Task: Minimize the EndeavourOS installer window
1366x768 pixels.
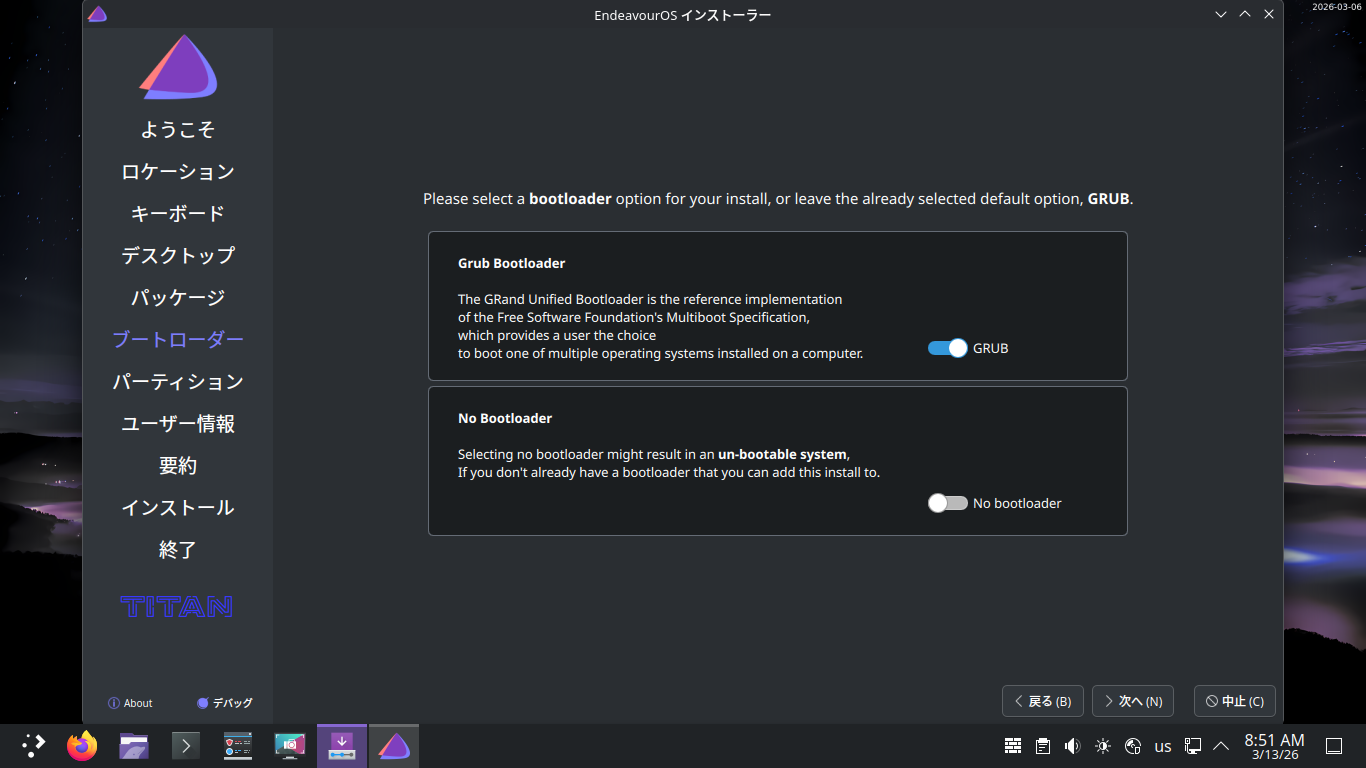Action: click(1221, 14)
